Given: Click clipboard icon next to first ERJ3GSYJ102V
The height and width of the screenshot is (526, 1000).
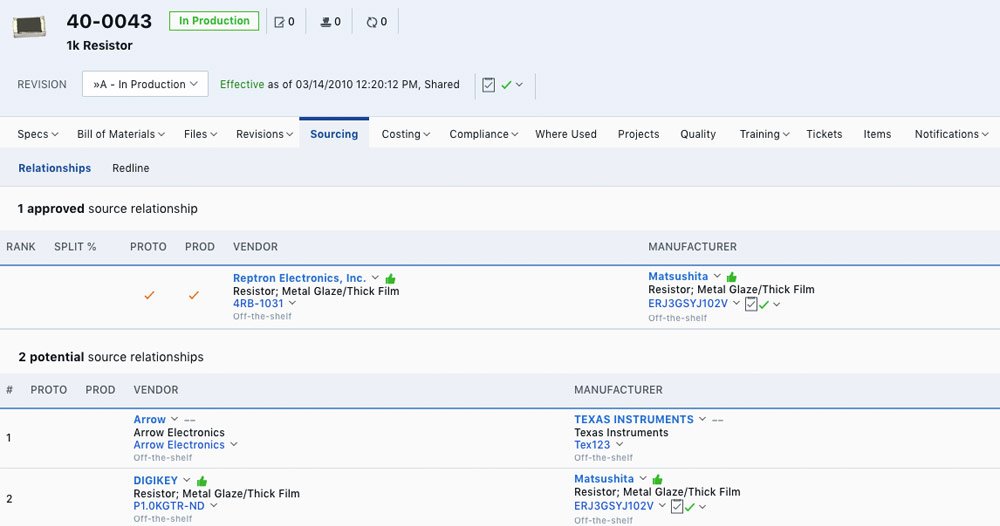Looking at the screenshot, I should click(x=751, y=304).
